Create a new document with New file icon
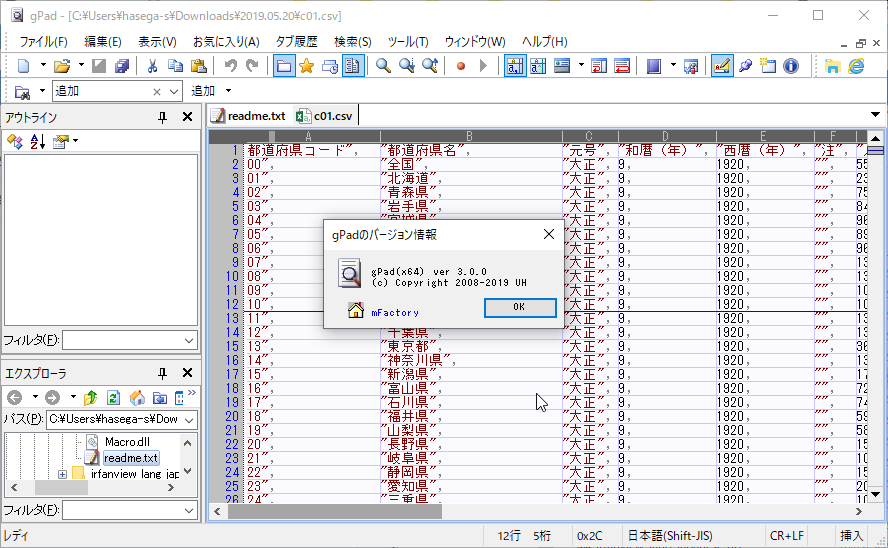 [23, 66]
